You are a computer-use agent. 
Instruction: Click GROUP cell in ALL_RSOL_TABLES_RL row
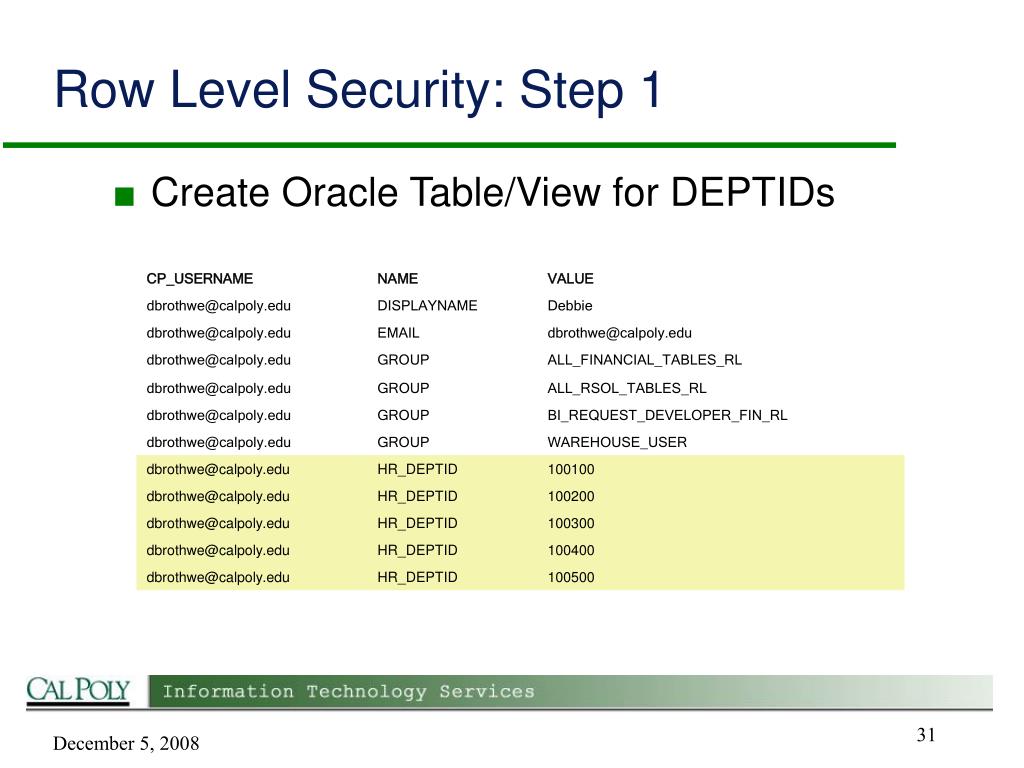[403, 389]
